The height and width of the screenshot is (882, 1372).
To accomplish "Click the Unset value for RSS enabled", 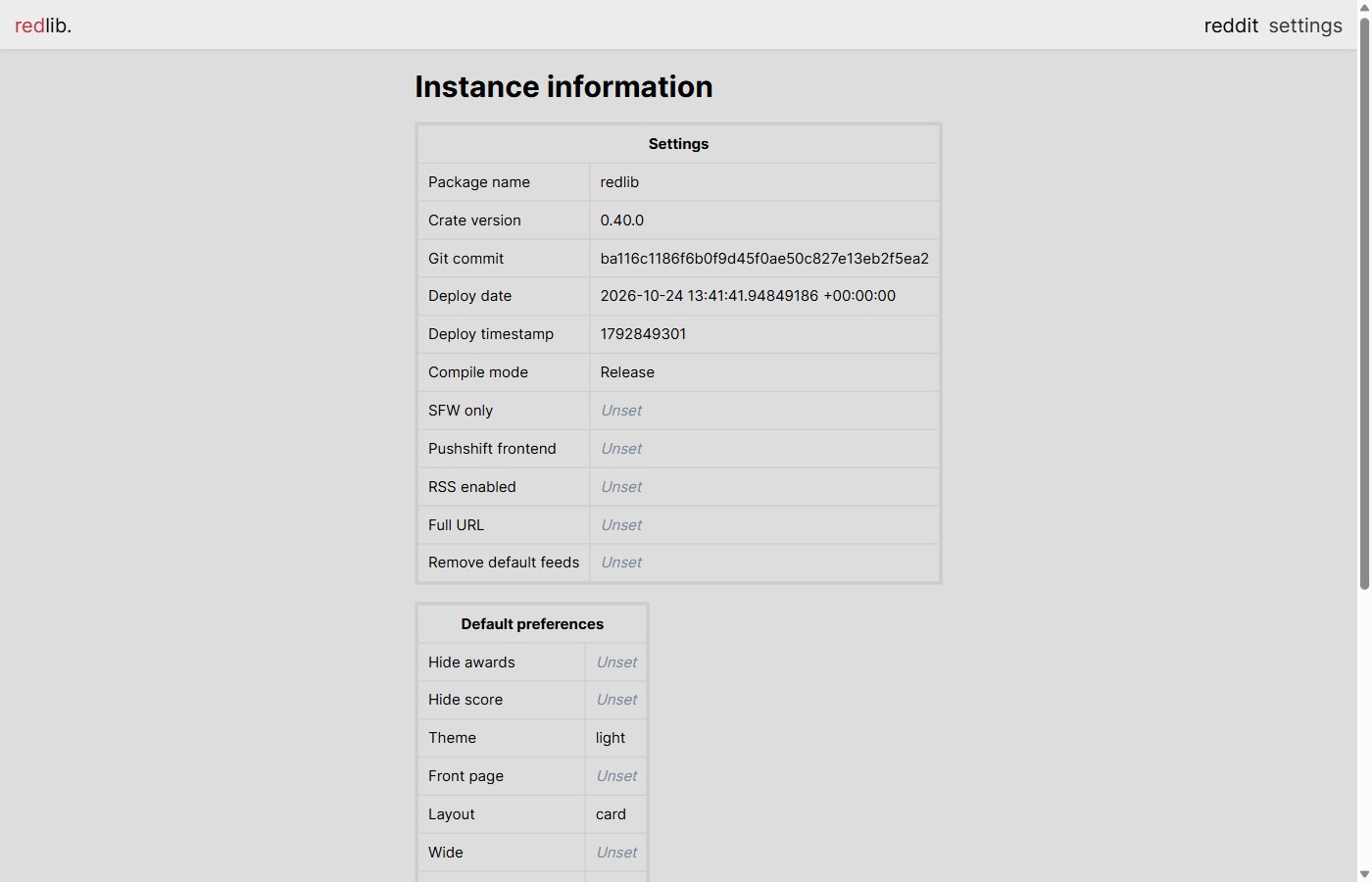I will coord(621,487).
